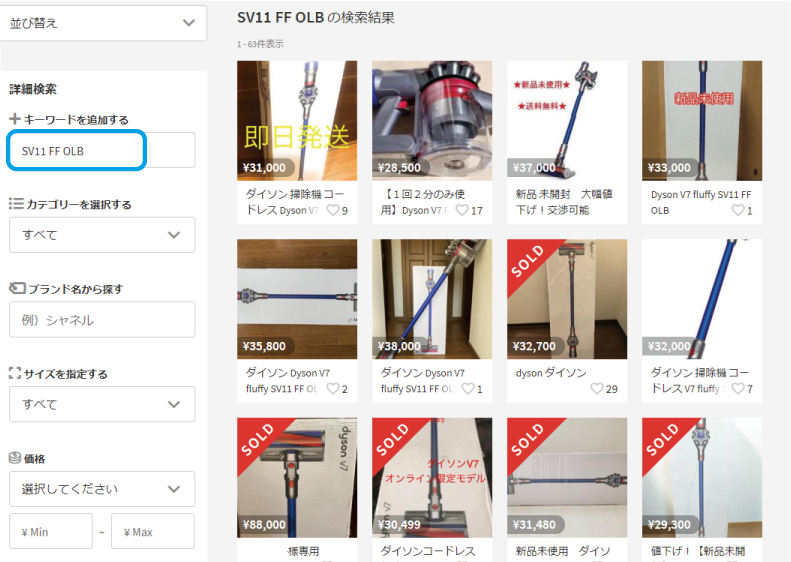The image size is (791, 562).
Task: Click the ¥ Min price field
Action: (50, 531)
